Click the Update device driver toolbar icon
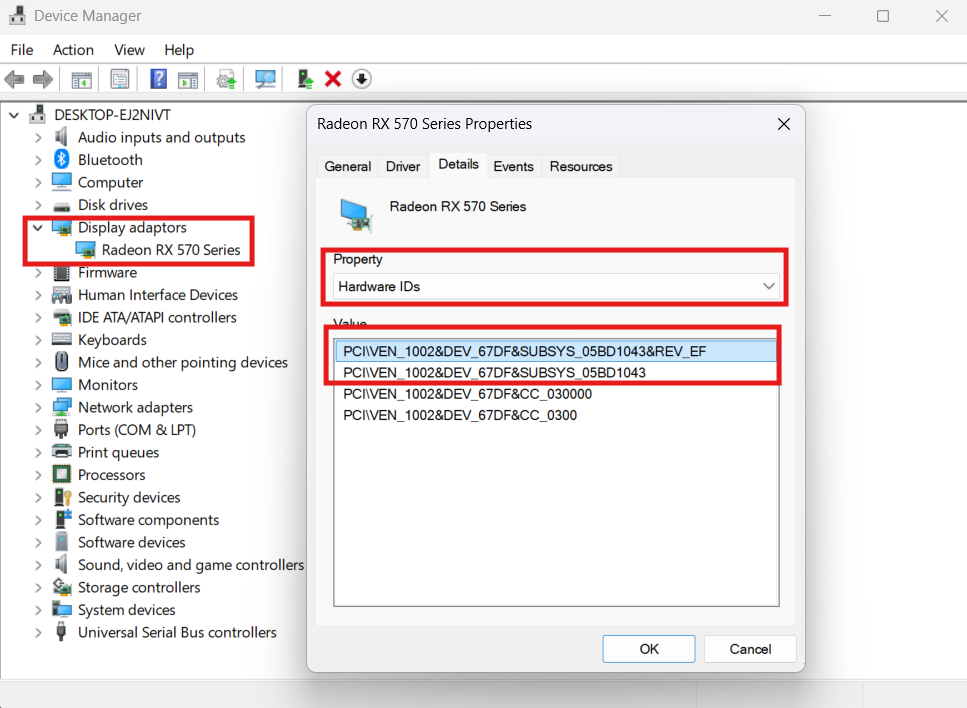The image size is (967, 708). 305,79
